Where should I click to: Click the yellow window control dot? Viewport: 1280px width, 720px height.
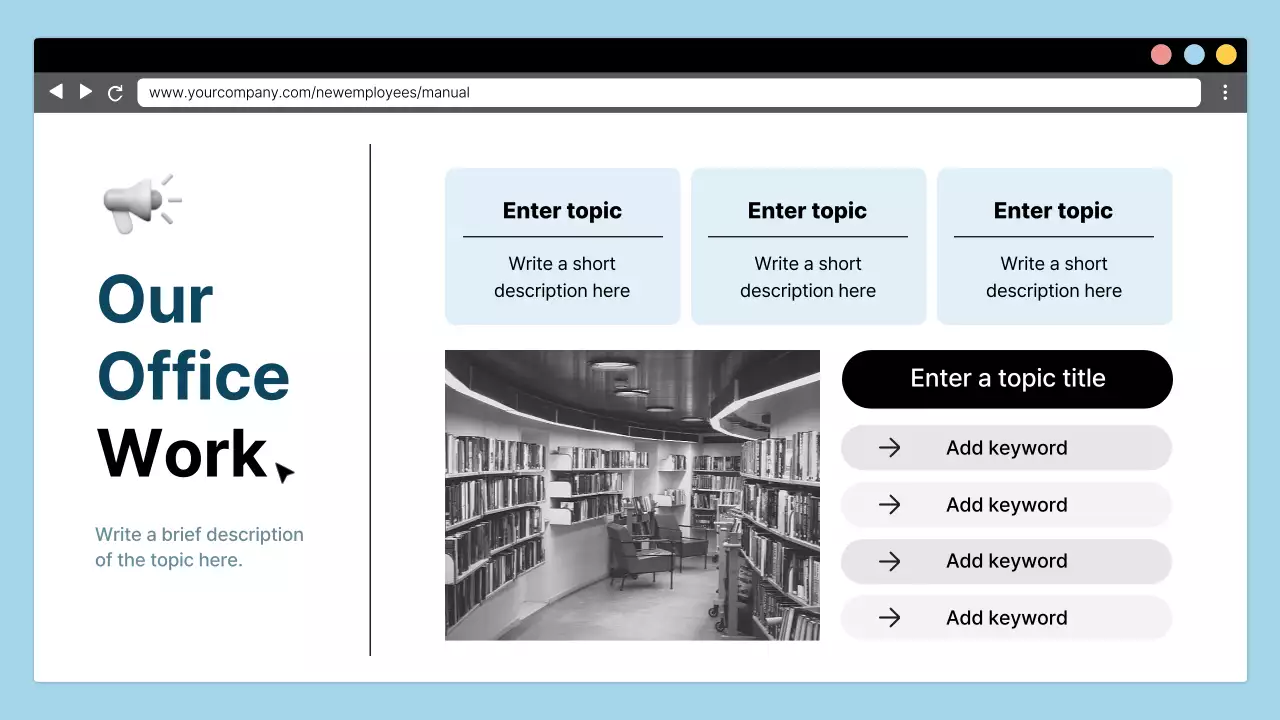coord(1226,54)
